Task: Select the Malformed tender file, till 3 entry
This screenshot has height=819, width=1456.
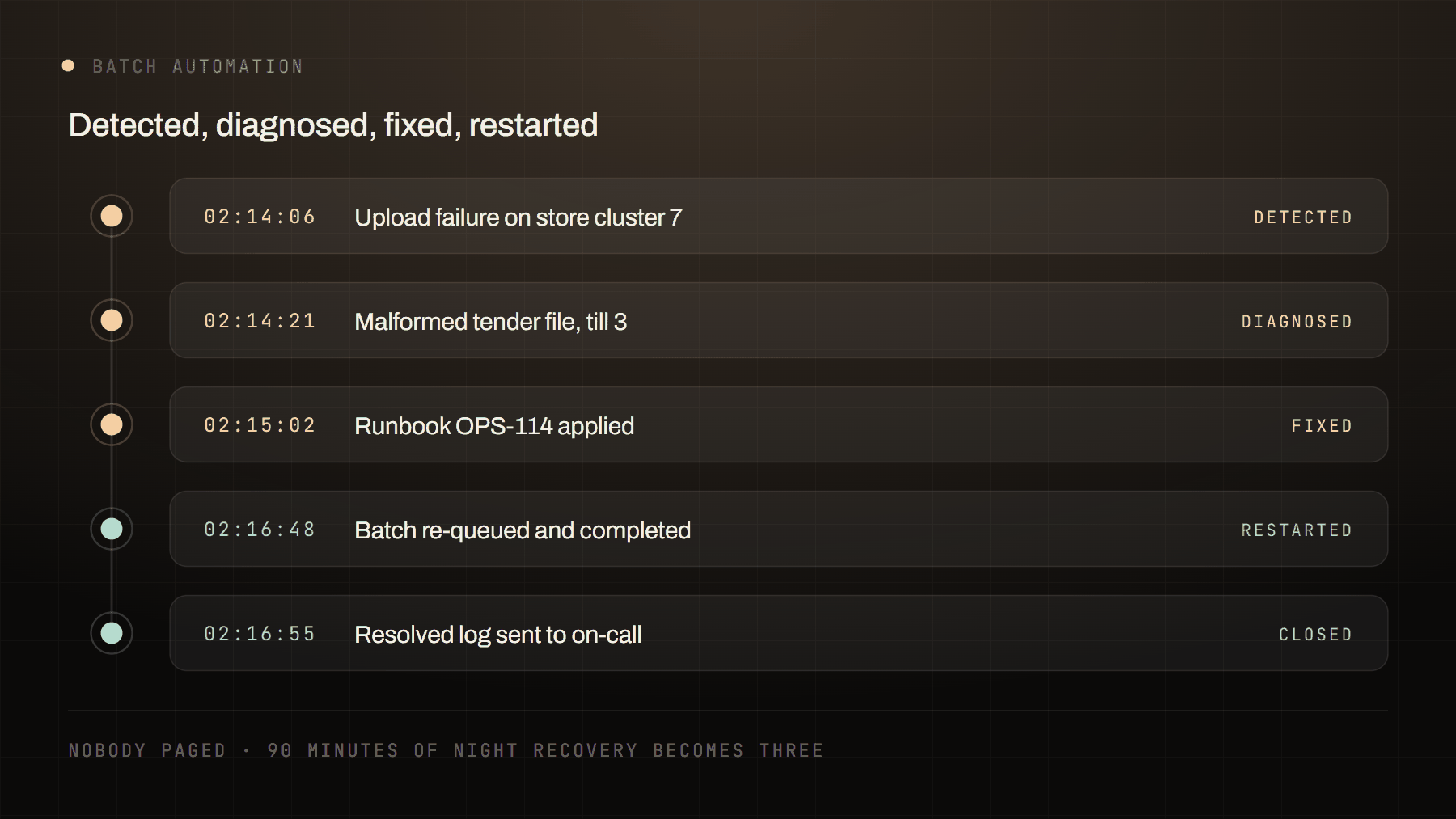Action: click(x=778, y=320)
